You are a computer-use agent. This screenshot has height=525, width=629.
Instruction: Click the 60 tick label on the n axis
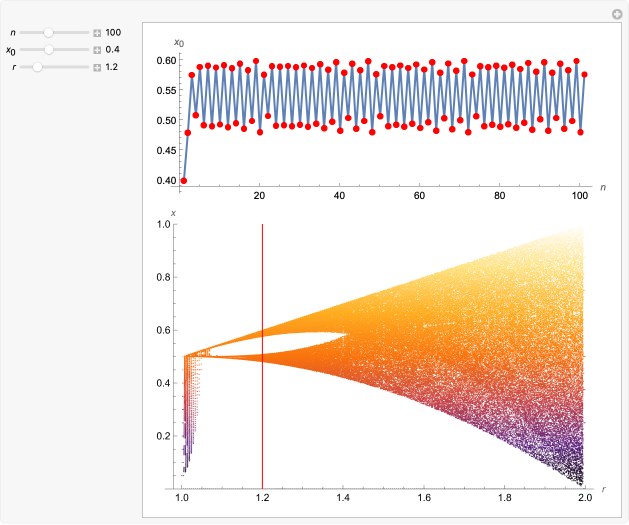(x=419, y=196)
